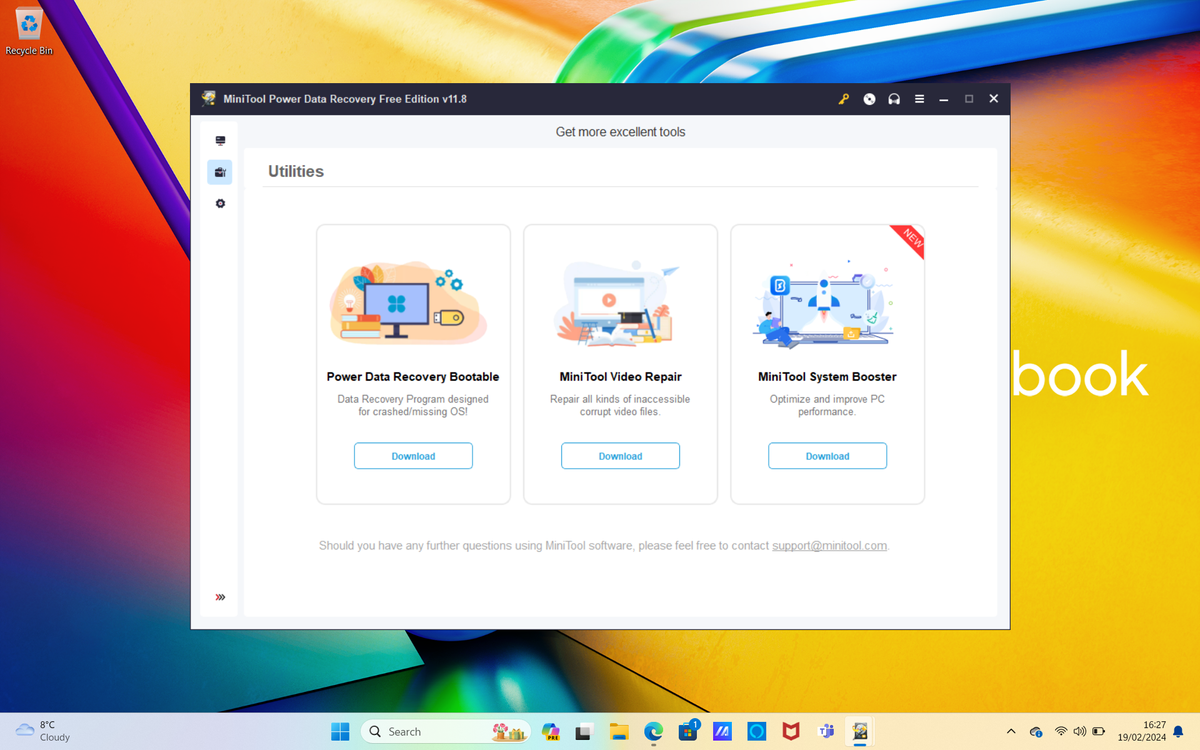Open File Explorer from taskbar

(x=619, y=731)
